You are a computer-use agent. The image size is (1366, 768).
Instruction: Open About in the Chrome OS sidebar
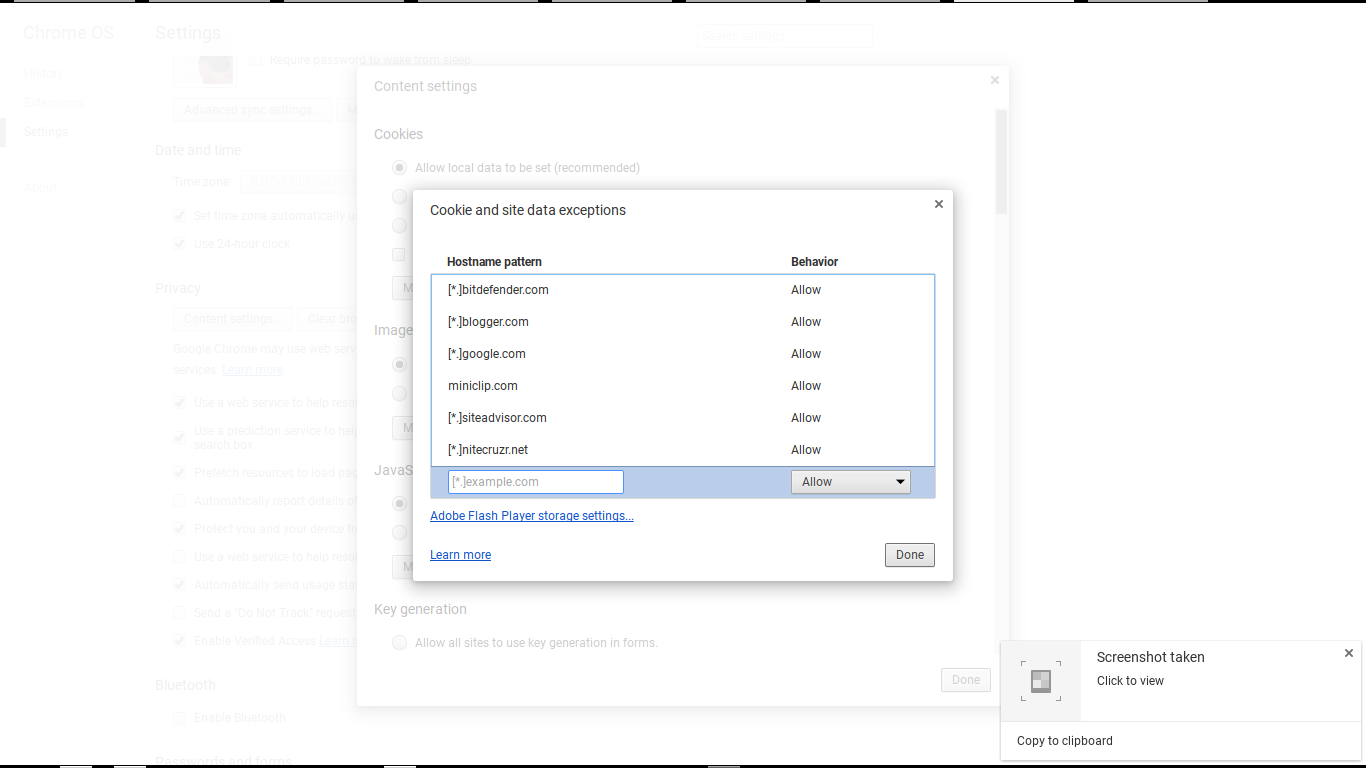click(x=40, y=188)
